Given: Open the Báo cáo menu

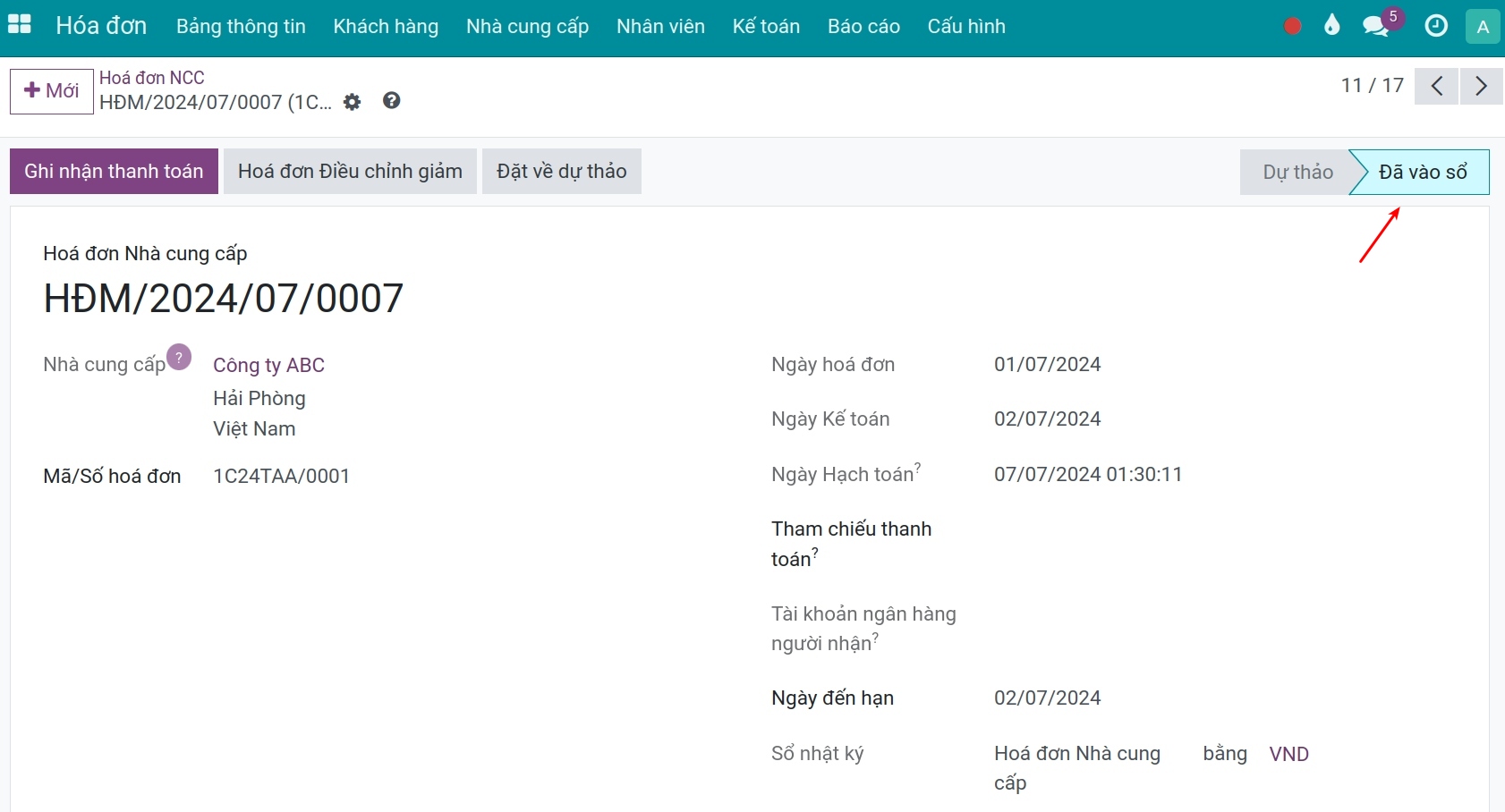Looking at the screenshot, I should tap(863, 27).
